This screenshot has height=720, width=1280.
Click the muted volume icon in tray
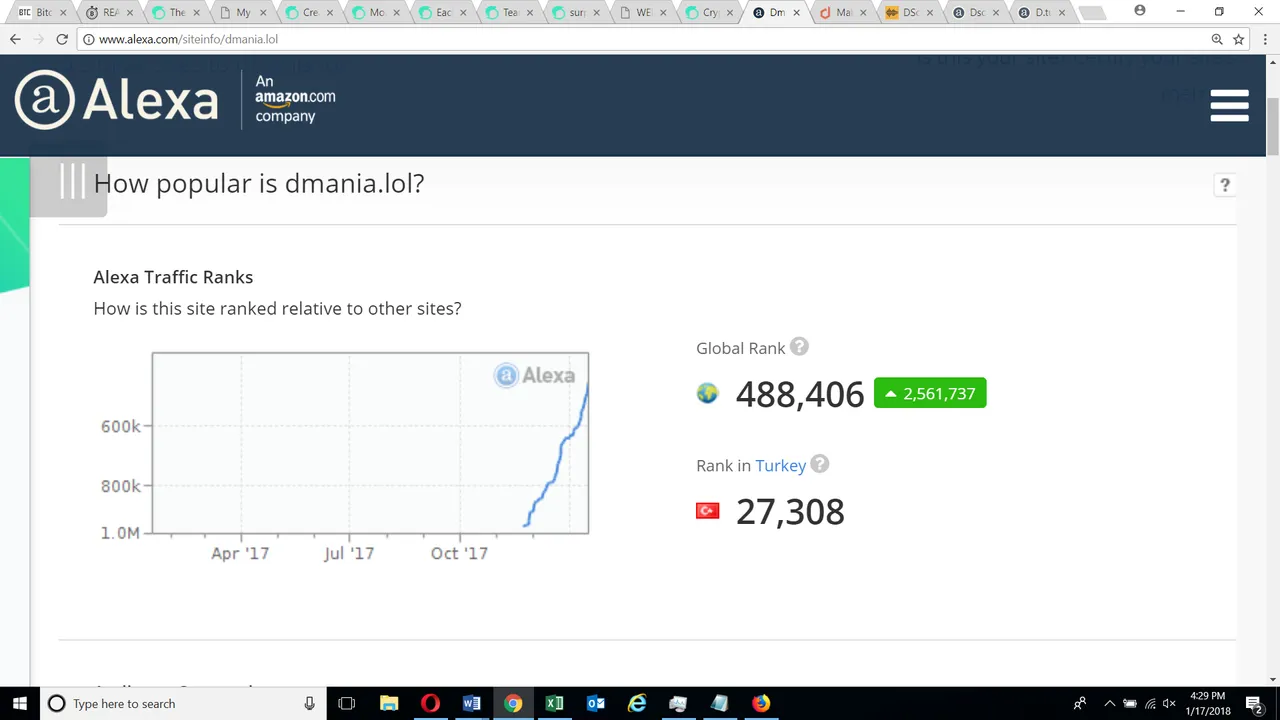[x=1169, y=703]
